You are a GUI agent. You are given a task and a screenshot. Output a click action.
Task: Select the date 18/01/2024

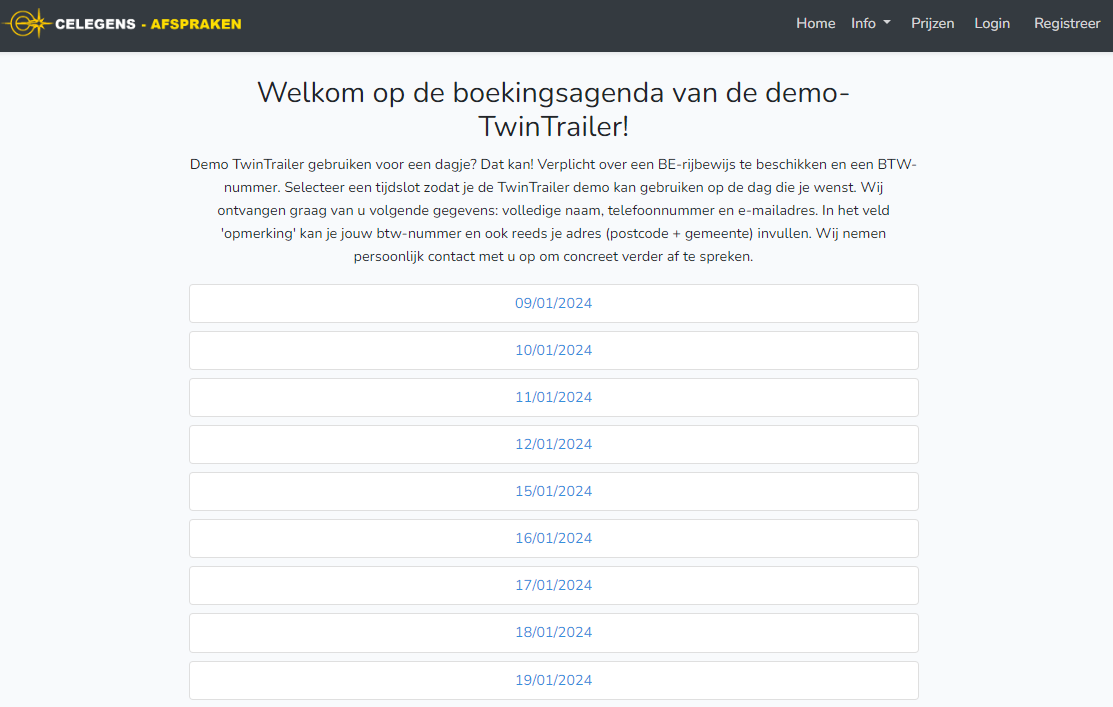(x=554, y=632)
